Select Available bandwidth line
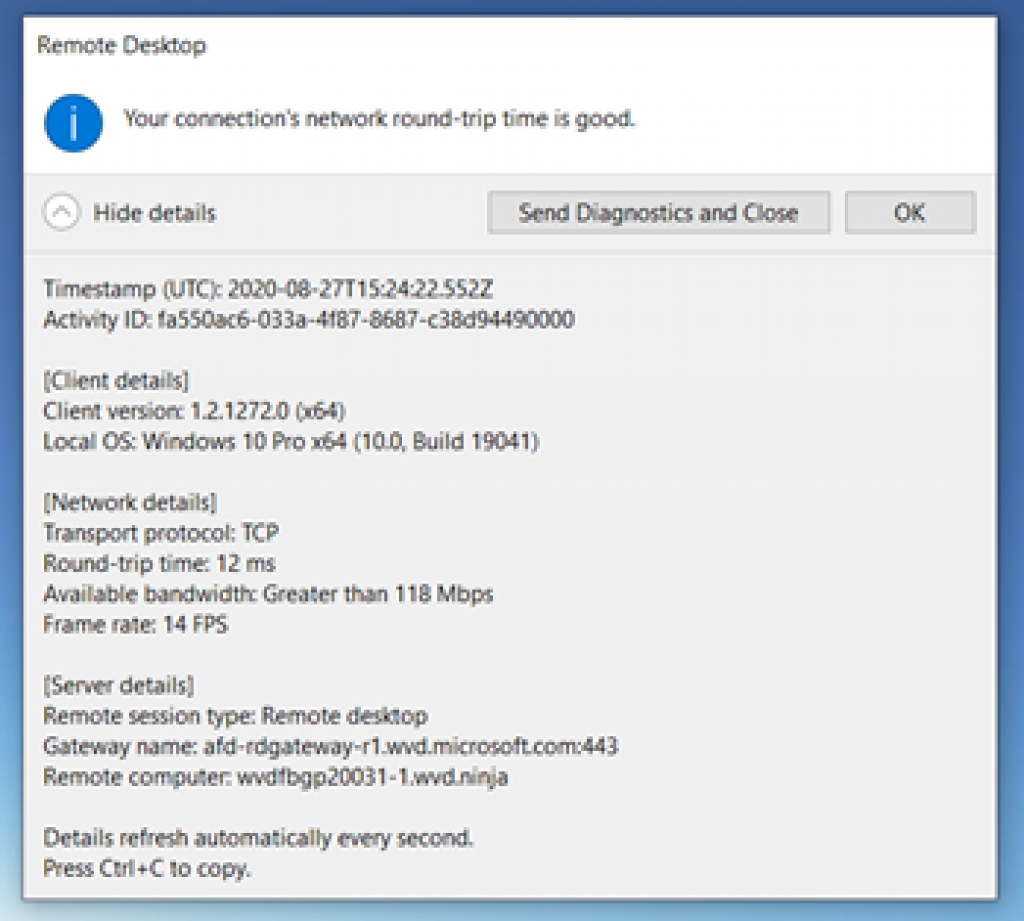This screenshot has height=921, width=1024. [268, 594]
